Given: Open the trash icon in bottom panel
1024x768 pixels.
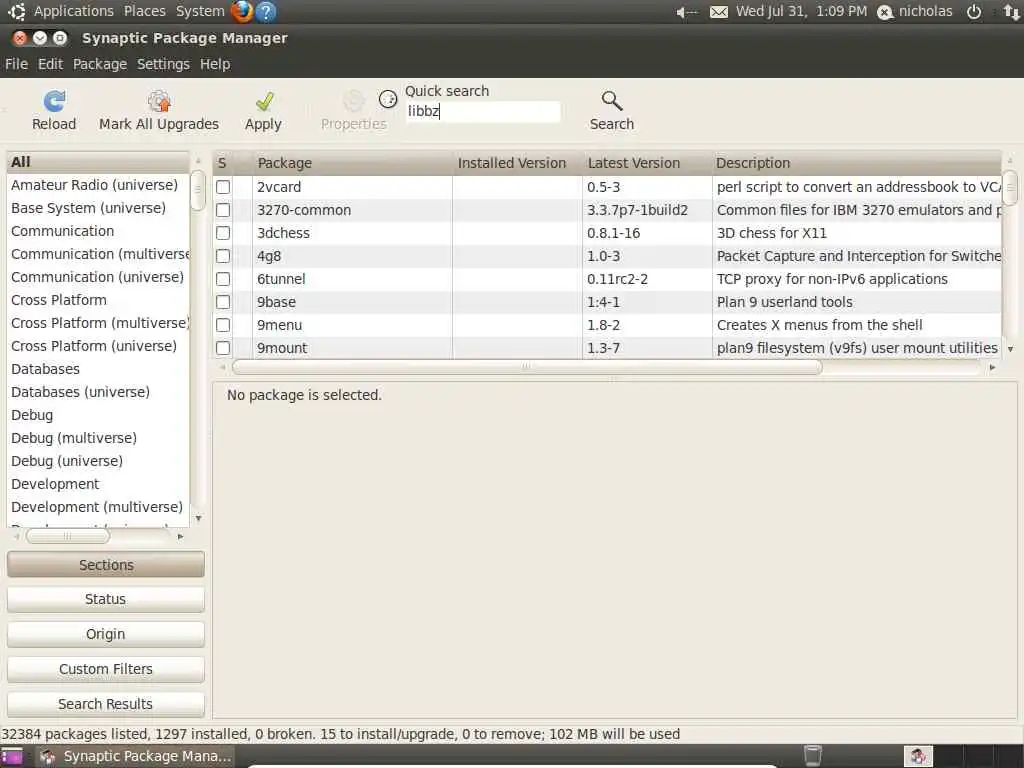Looking at the screenshot, I should [812, 756].
